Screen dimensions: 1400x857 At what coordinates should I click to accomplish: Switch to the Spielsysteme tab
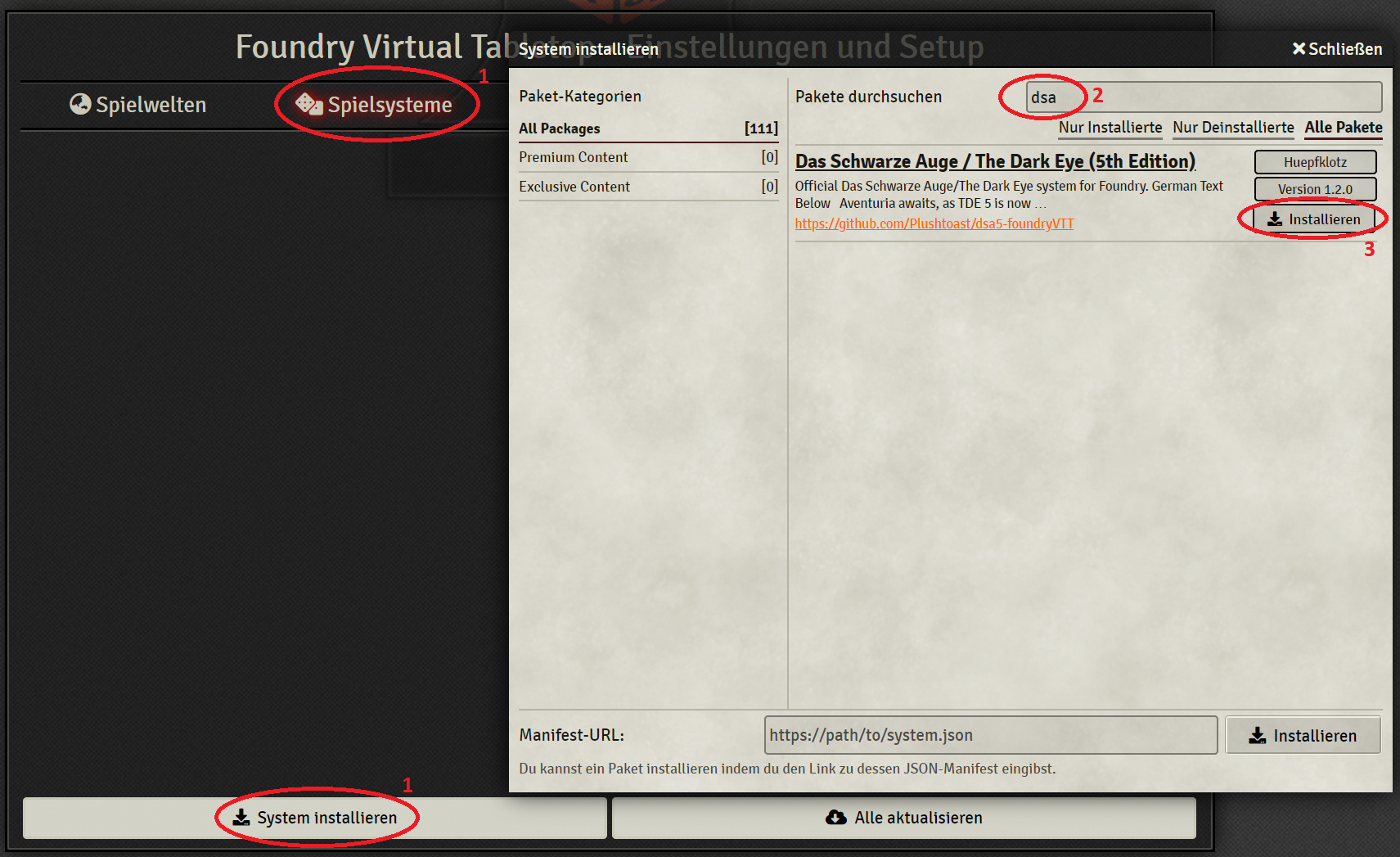click(x=389, y=105)
